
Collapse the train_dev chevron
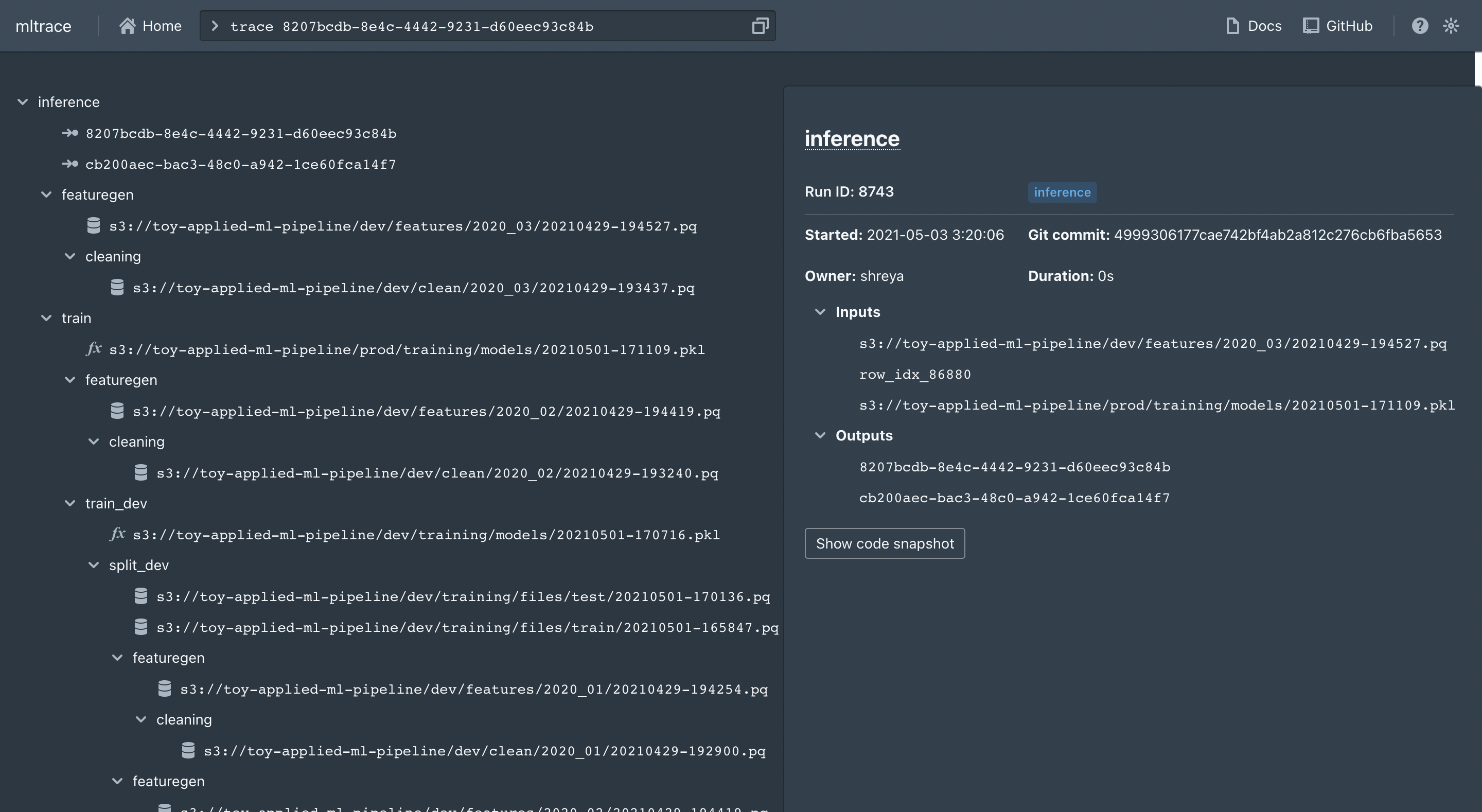click(69, 504)
